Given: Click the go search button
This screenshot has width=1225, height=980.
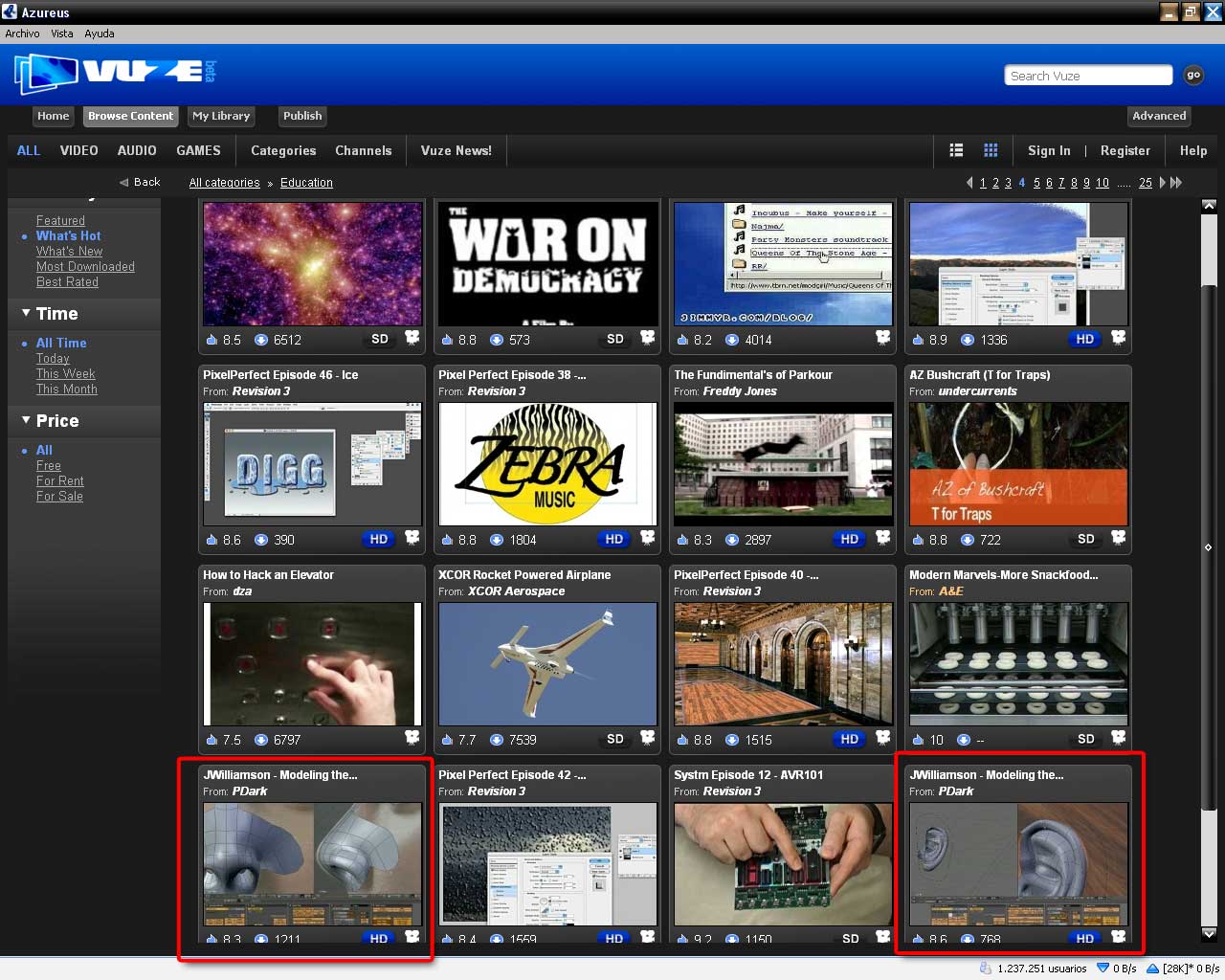Looking at the screenshot, I should tap(1193, 75).
